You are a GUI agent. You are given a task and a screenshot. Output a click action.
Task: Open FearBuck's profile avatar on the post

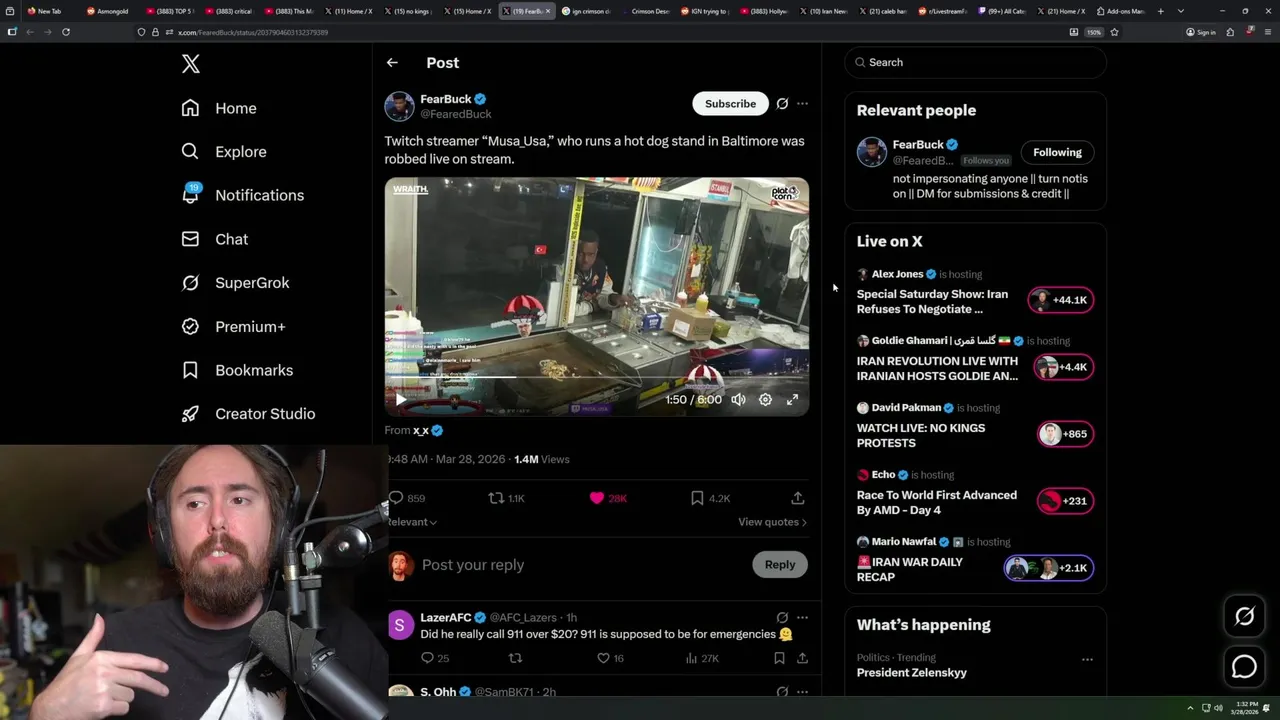(x=399, y=106)
